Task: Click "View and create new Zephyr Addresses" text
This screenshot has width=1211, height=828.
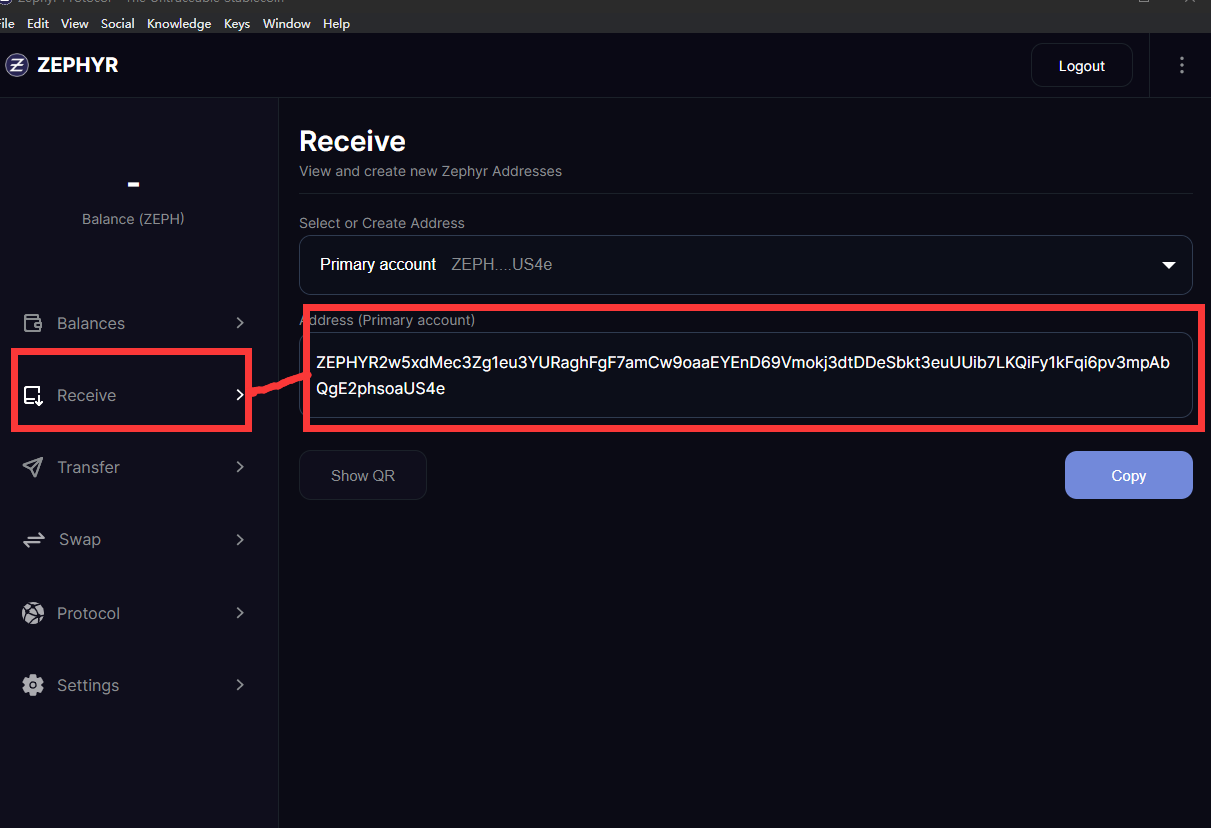Action: [430, 171]
